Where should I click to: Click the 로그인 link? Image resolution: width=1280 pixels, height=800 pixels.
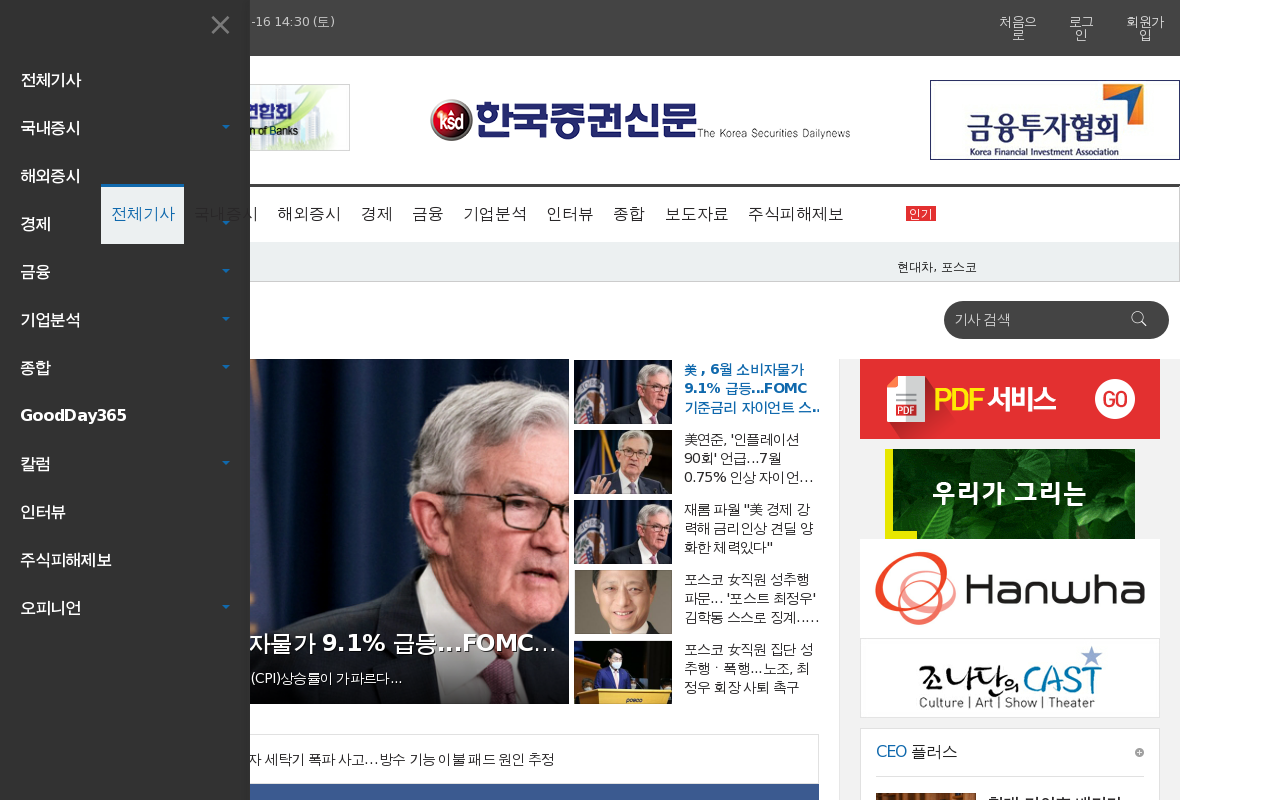point(1081,28)
